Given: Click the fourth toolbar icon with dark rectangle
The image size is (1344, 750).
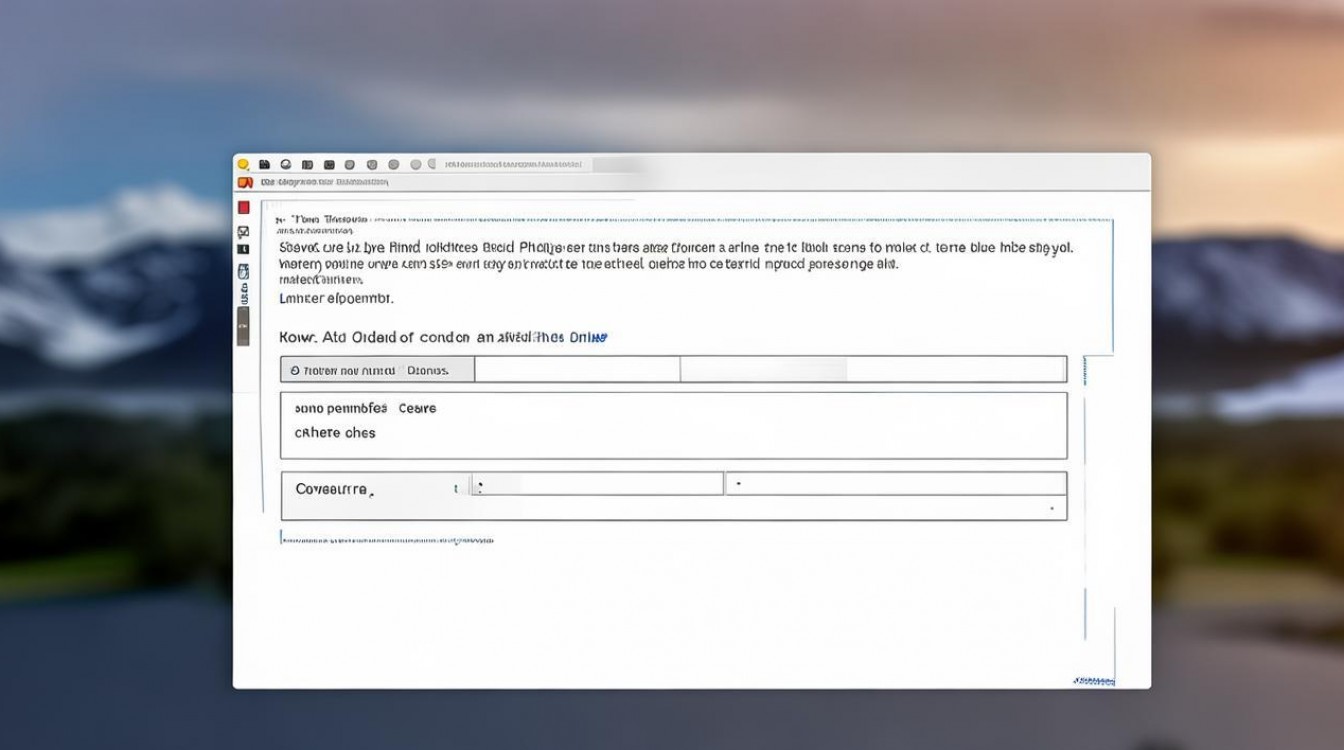Looking at the screenshot, I should point(307,164).
